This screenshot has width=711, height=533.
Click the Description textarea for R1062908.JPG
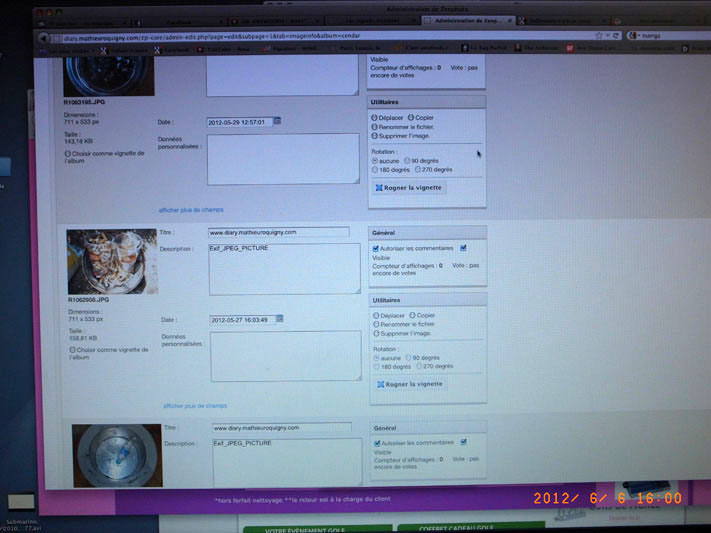(284, 269)
